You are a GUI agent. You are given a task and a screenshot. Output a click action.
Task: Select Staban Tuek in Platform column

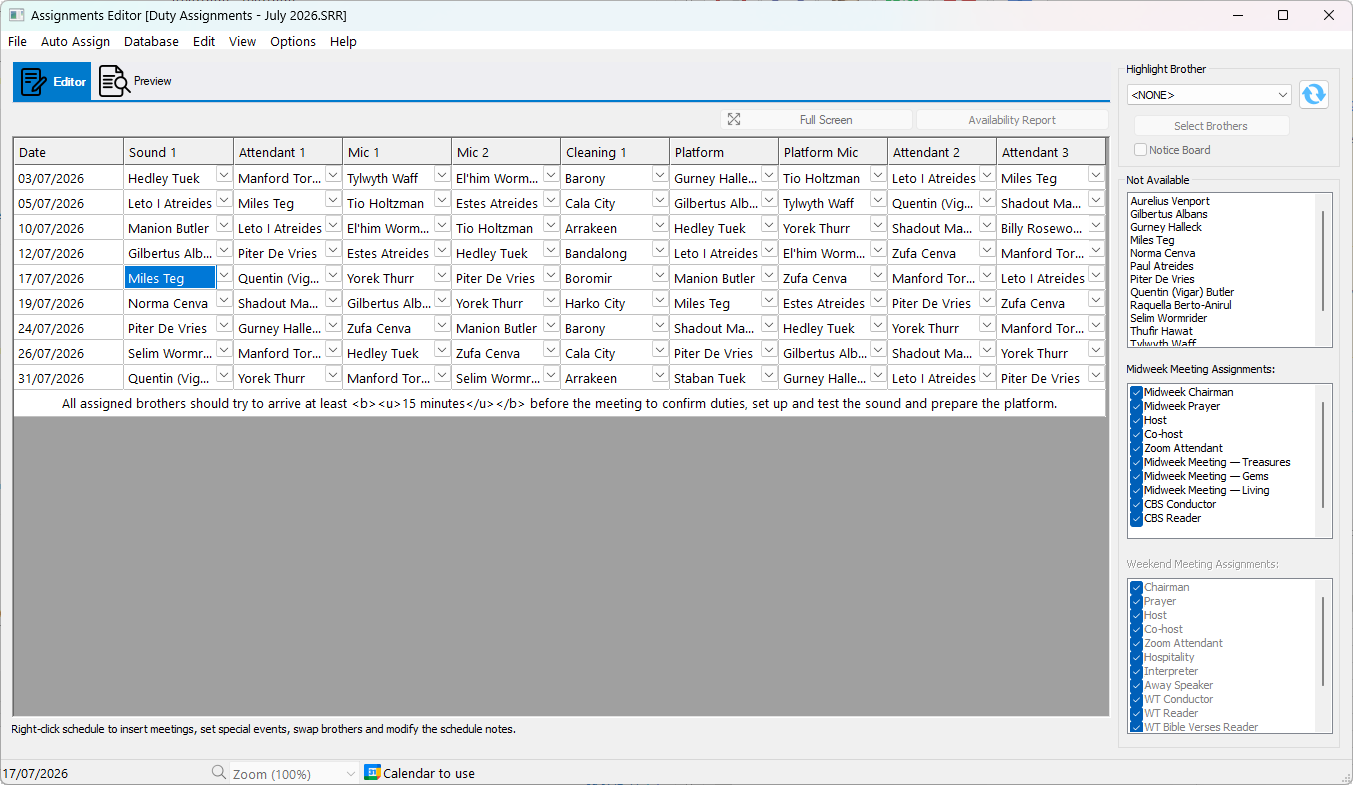[715, 378]
